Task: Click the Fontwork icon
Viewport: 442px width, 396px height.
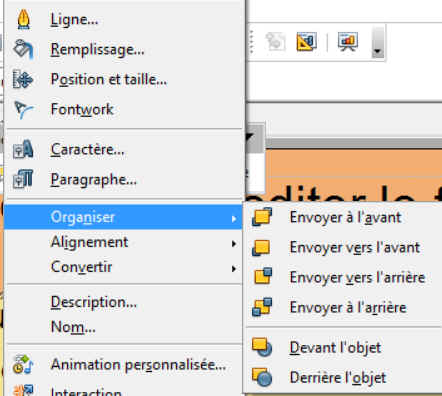Action: pos(23,109)
